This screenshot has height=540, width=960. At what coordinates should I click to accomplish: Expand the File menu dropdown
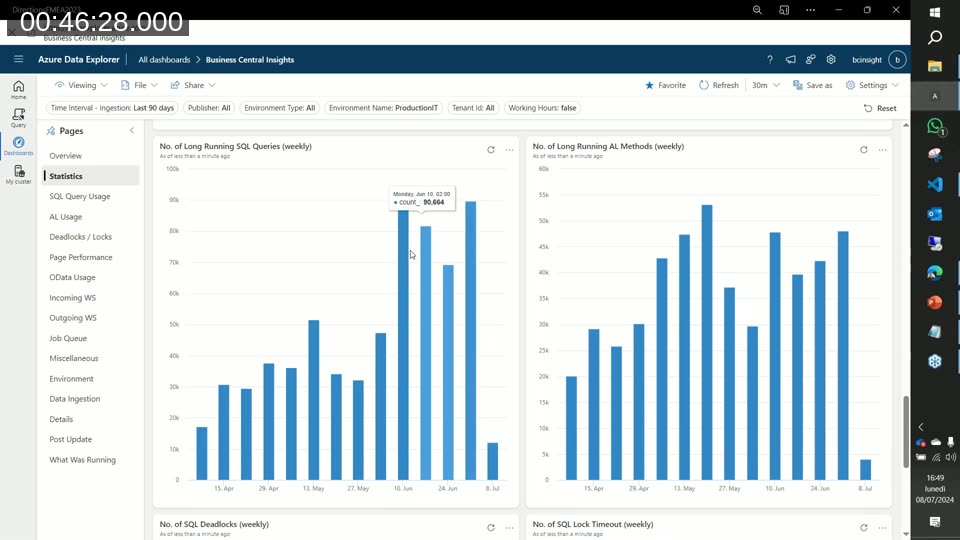(x=140, y=85)
